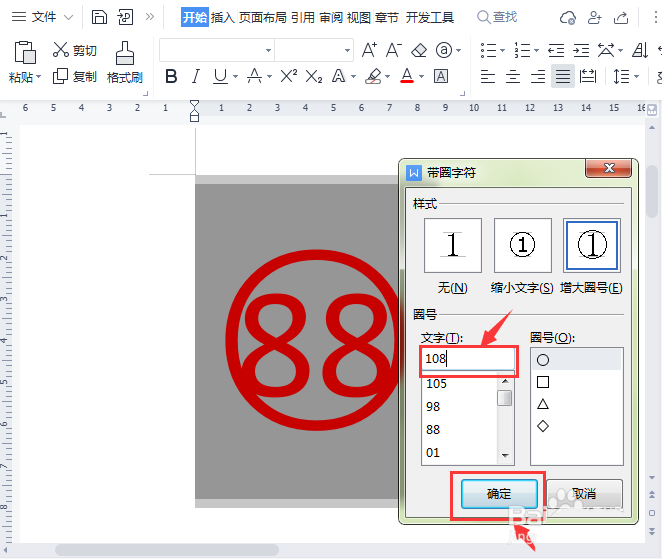The height and width of the screenshot is (559, 662).
Task: Click the 取消 button
Action: pos(584,494)
